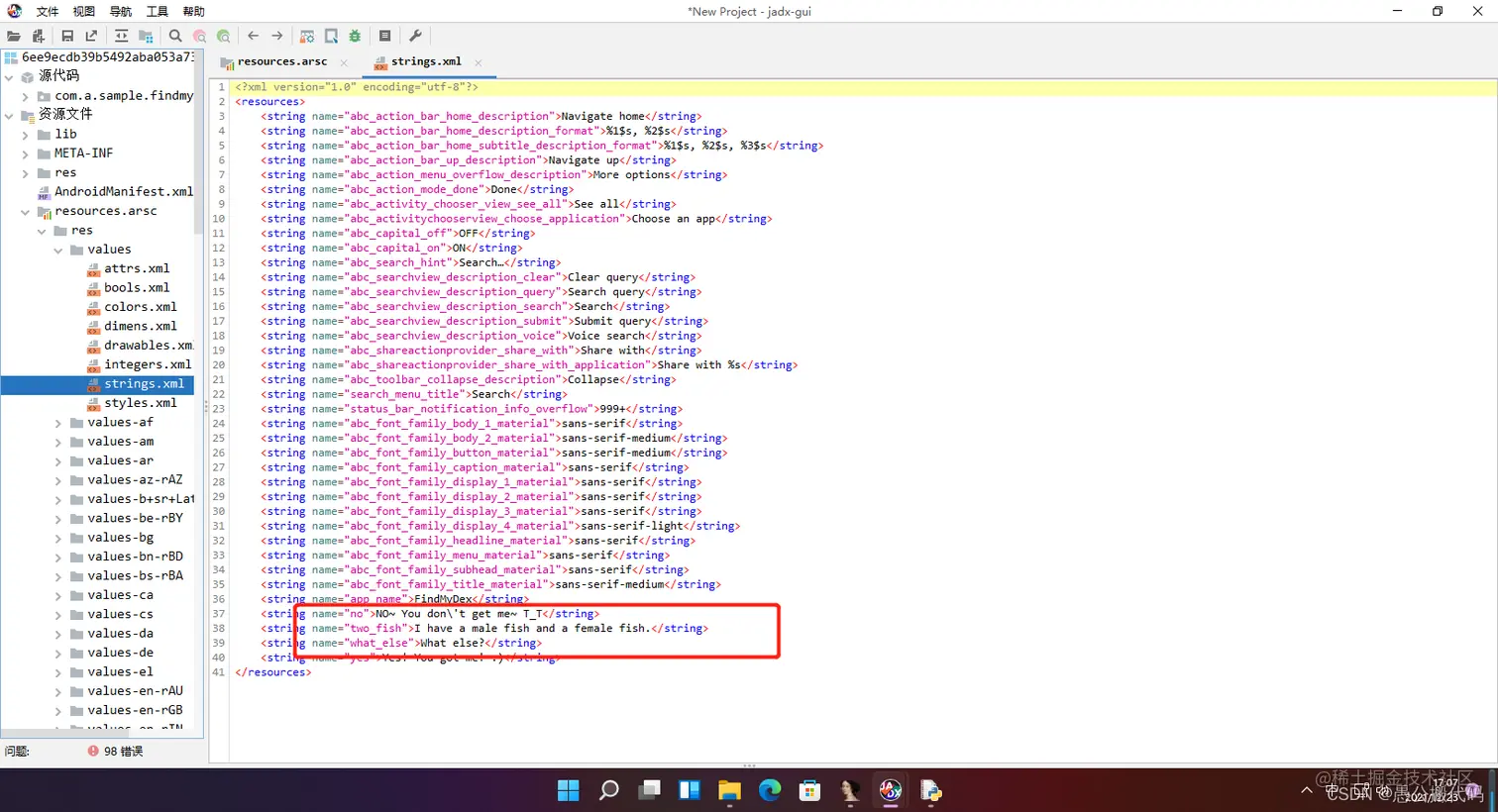The image size is (1498, 812).
Task: Click the app_name FindMyDex line
Action: [x=394, y=599]
